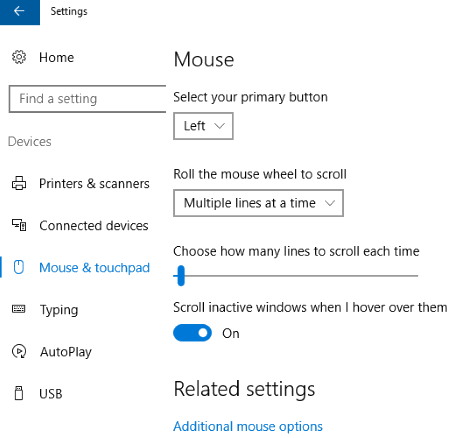The image size is (450, 438).
Task: Select the Typing menu item
Action: tap(59, 310)
